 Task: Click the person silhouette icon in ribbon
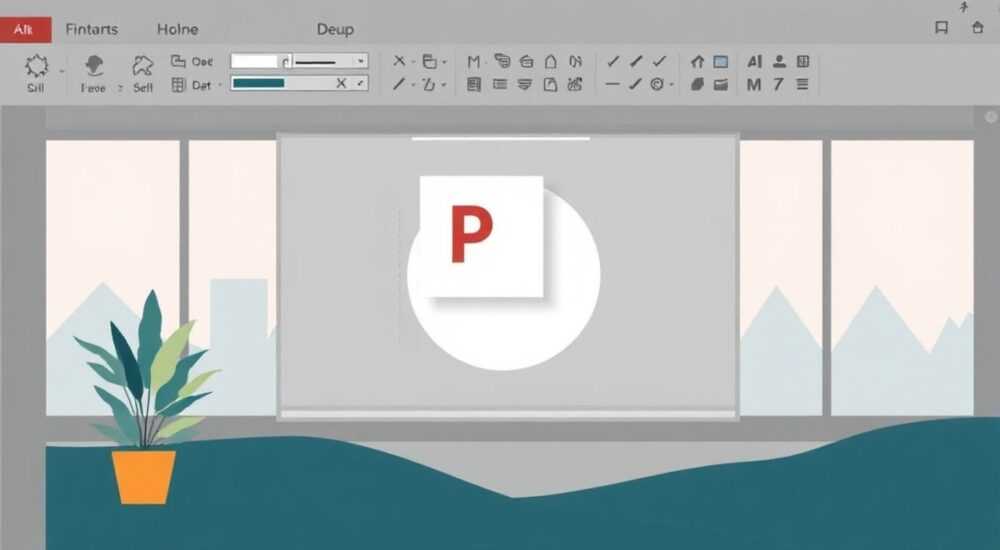click(x=779, y=61)
